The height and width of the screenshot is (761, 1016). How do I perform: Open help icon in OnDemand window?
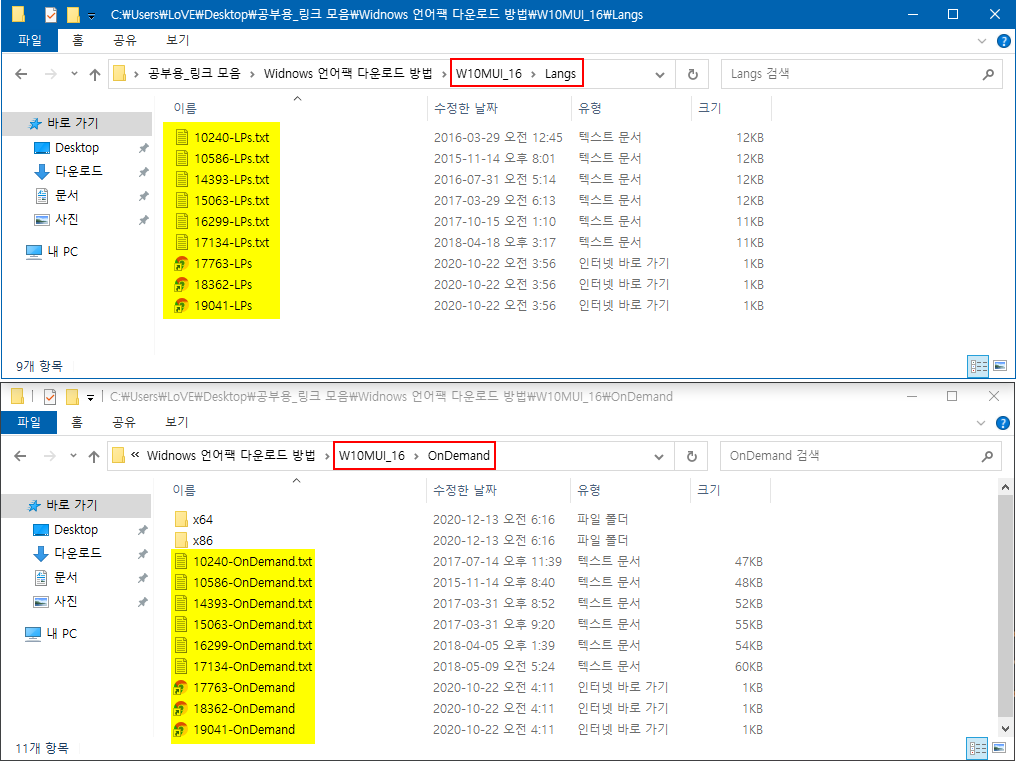pyautogui.click(x=1002, y=423)
